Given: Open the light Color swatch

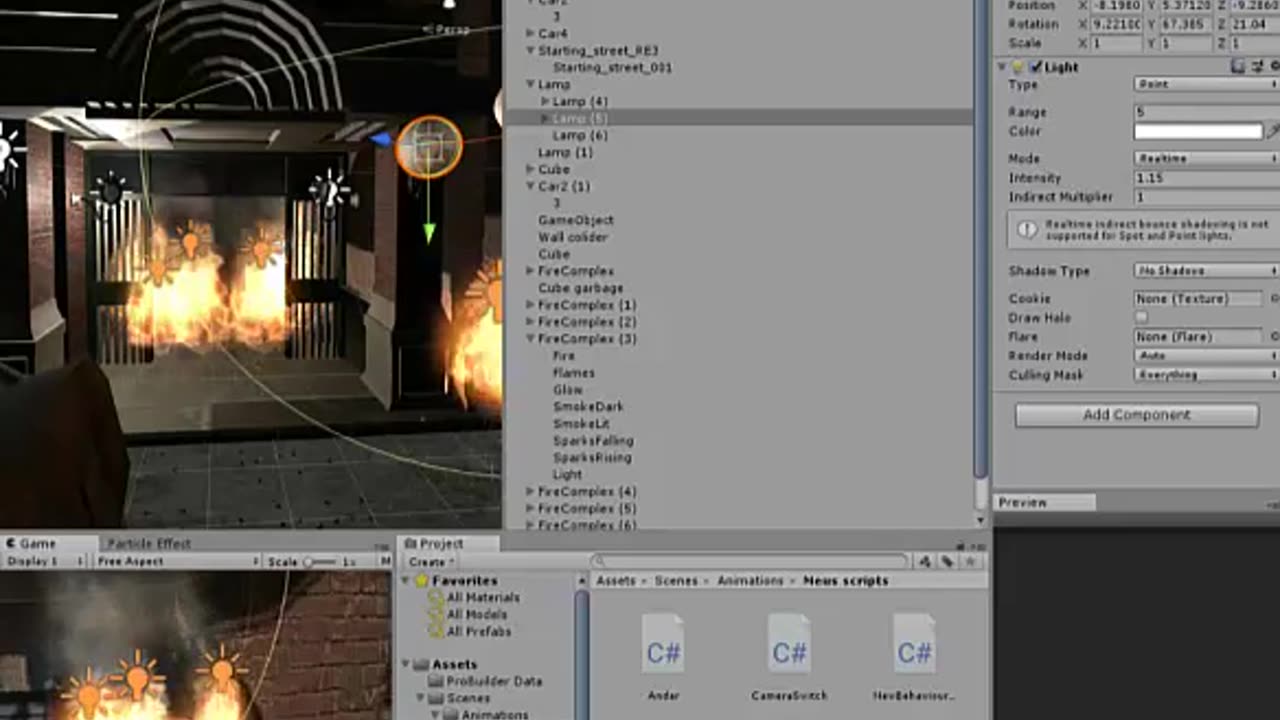Looking at the screenshot, I should tap(1198, 131).
